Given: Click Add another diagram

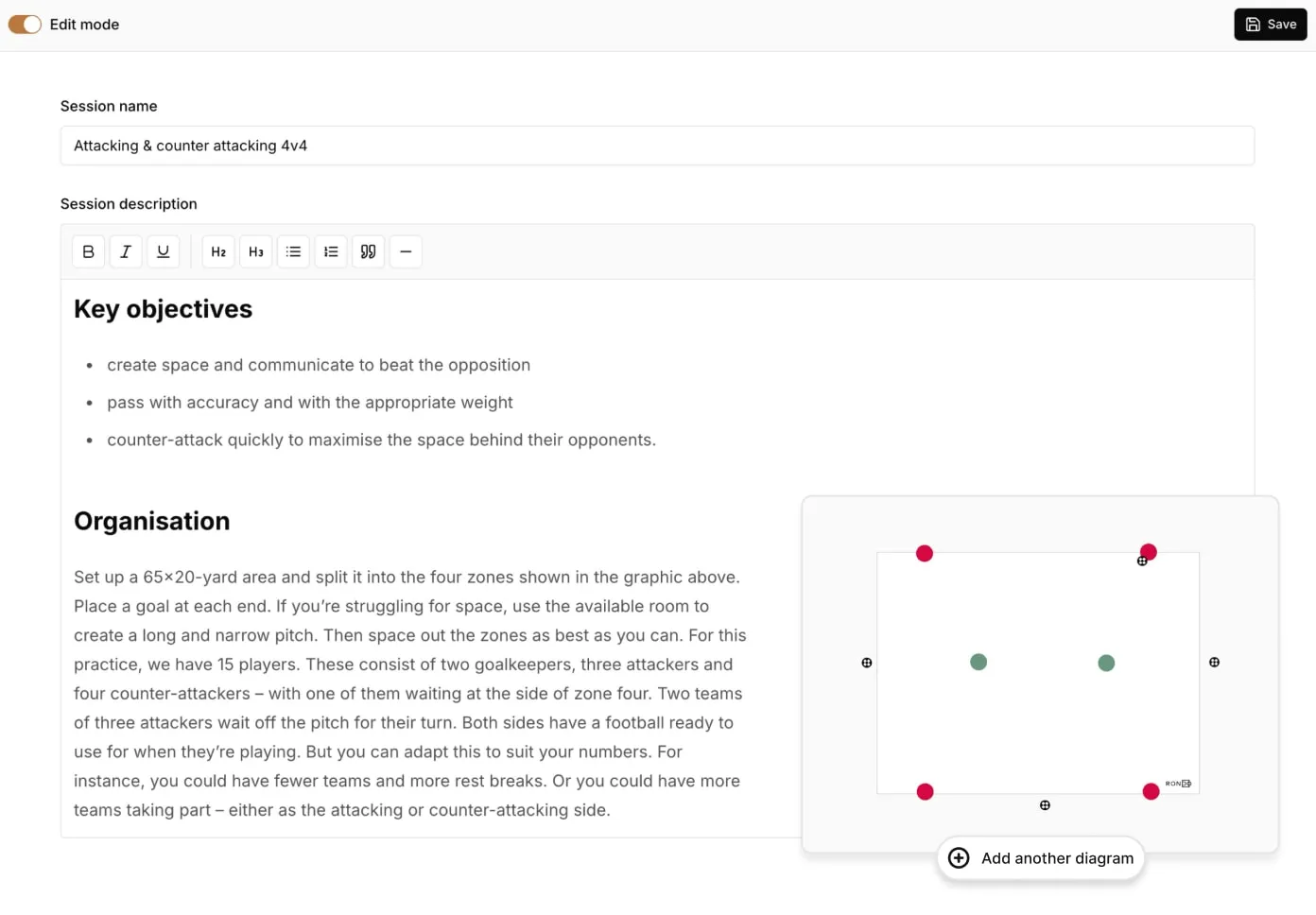Looking at the screenshot, I should [1040, 858].
